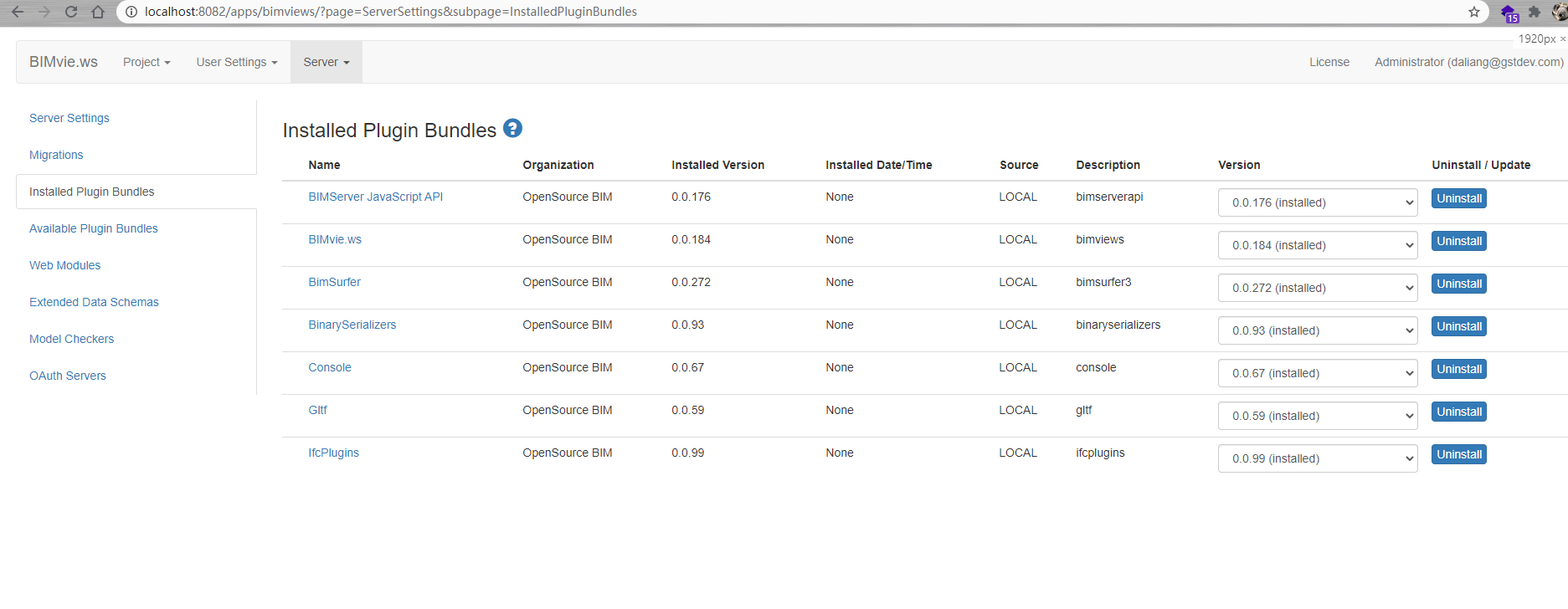Open the User Settings dropdown menu
Viewport: 1568px width, 609px height.
coord(237,62)
